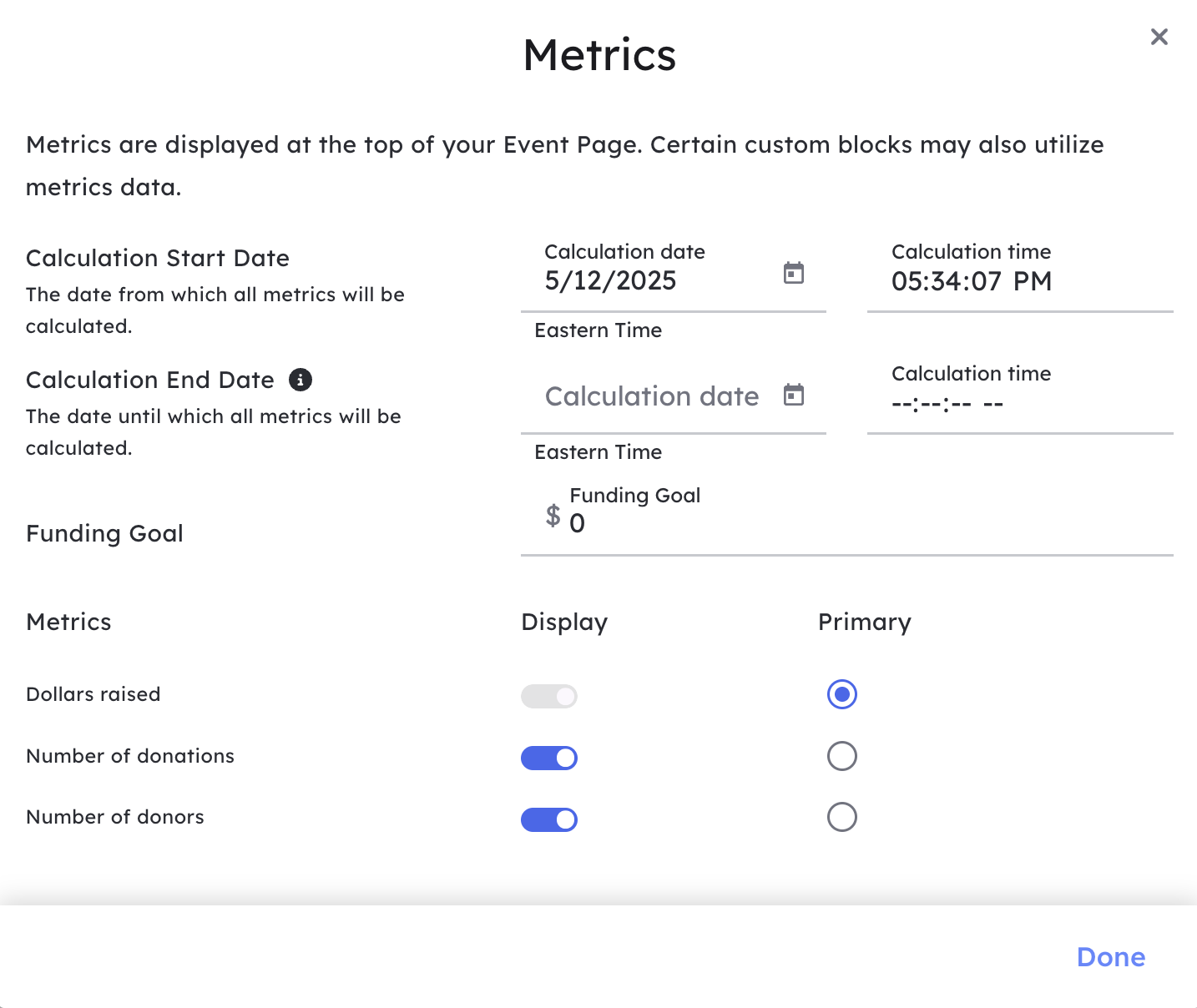Turn off the Number of donors display toggle
This screenshot has width=1197, height=1008.
pyautogui.click(x=549, y=819)
